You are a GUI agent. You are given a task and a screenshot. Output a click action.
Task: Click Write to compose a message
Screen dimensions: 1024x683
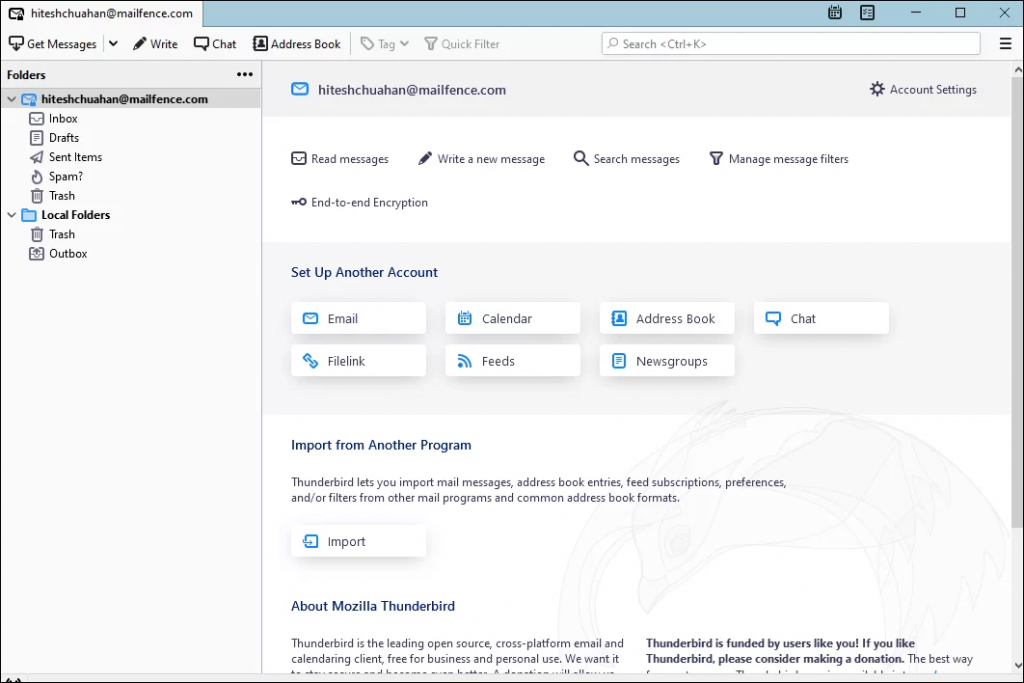(155, 44)
